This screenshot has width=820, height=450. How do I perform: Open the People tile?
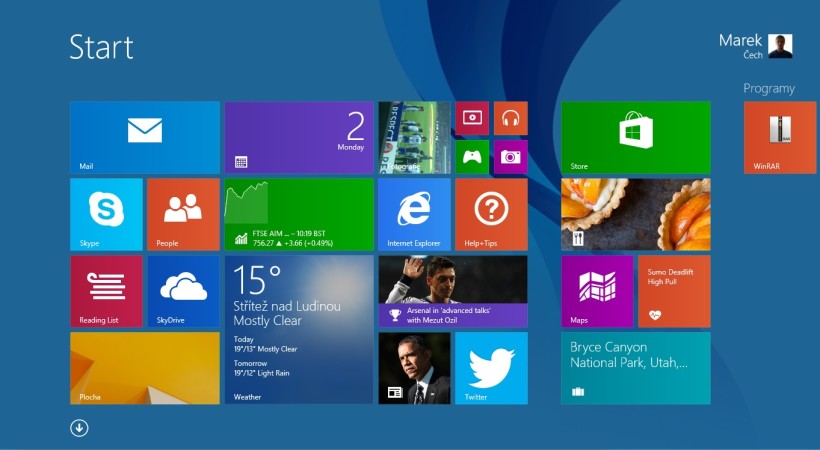coord(183,215)
